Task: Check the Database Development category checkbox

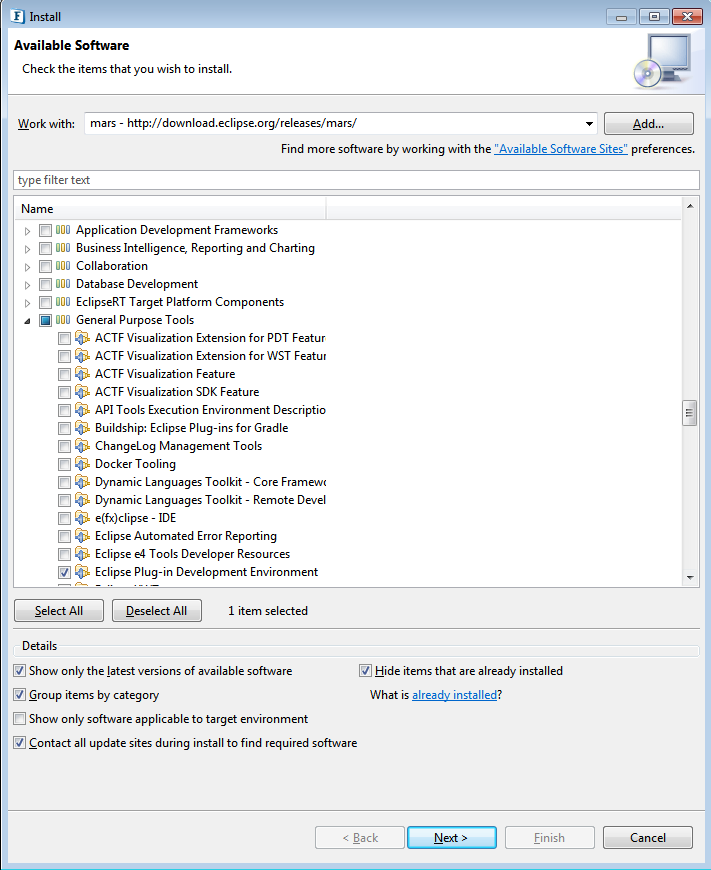Action: pos(46,285)
